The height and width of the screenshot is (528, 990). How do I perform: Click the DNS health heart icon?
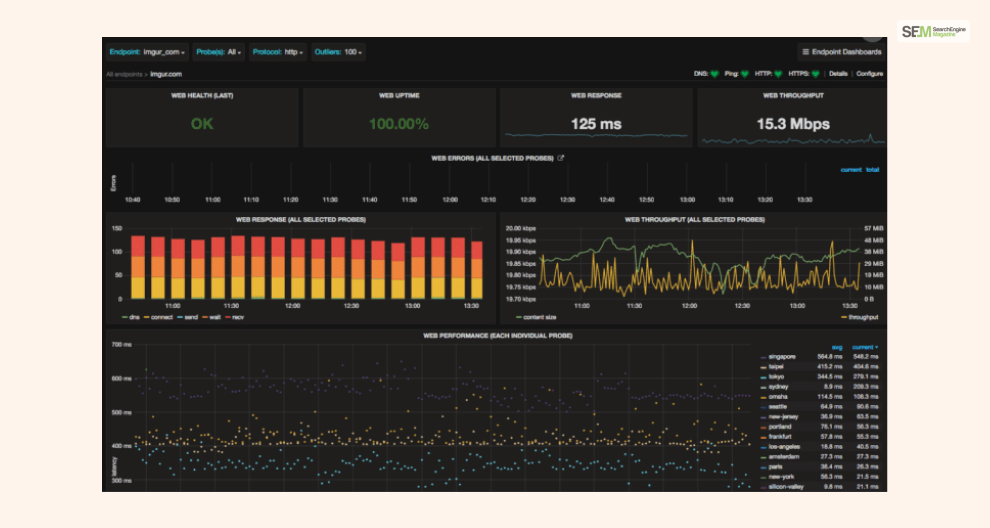715,74
